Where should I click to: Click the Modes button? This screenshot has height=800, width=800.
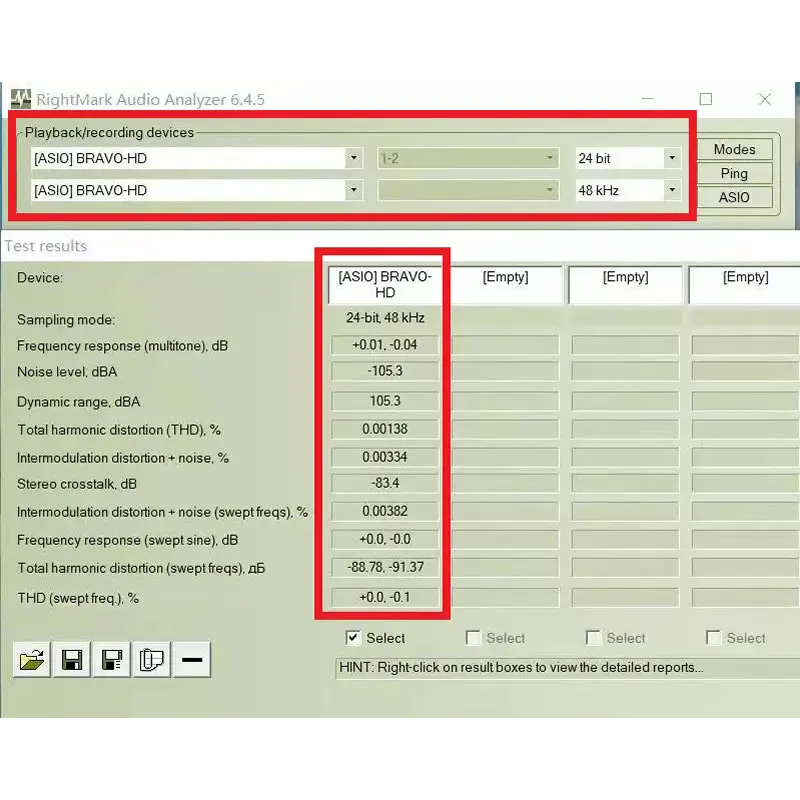[734, 149]
